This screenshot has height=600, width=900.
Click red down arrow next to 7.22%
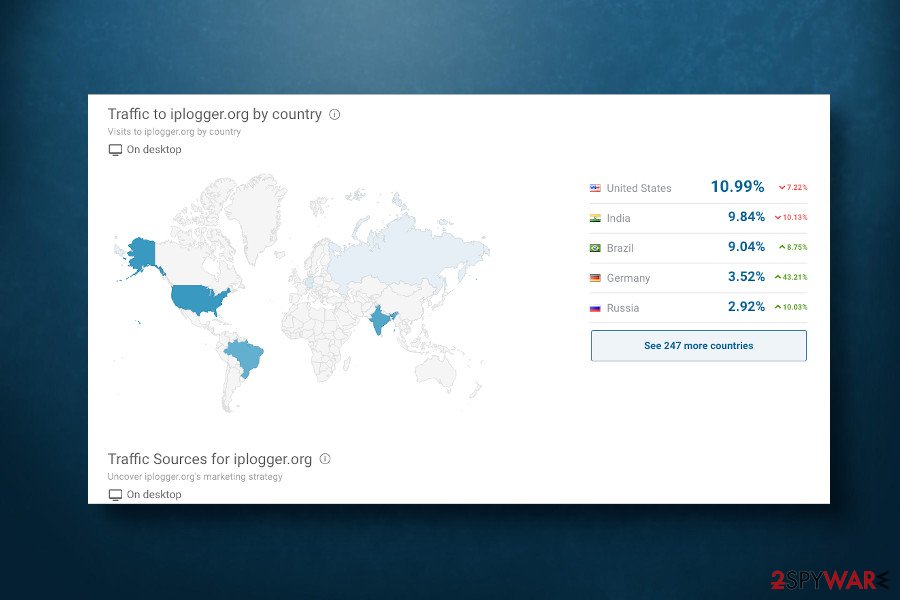[782, 188]
